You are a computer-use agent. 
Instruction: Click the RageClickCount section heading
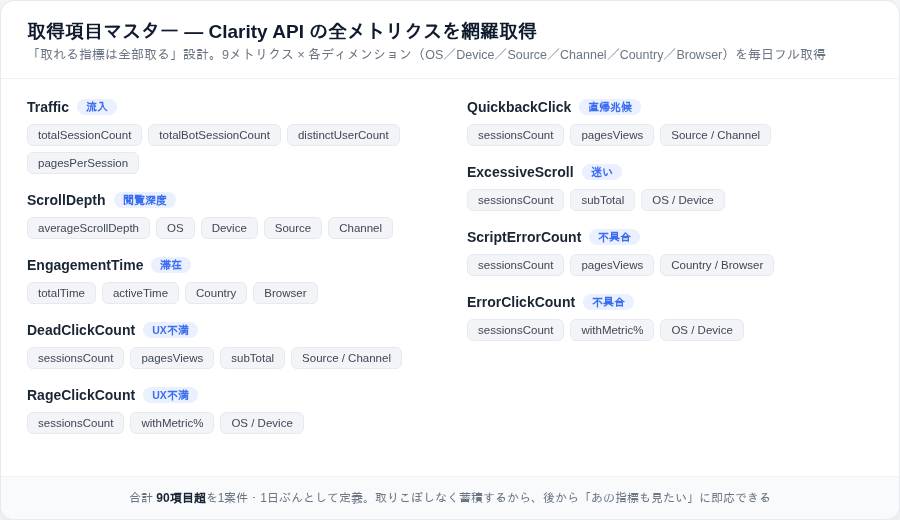[x=81, y=395]
